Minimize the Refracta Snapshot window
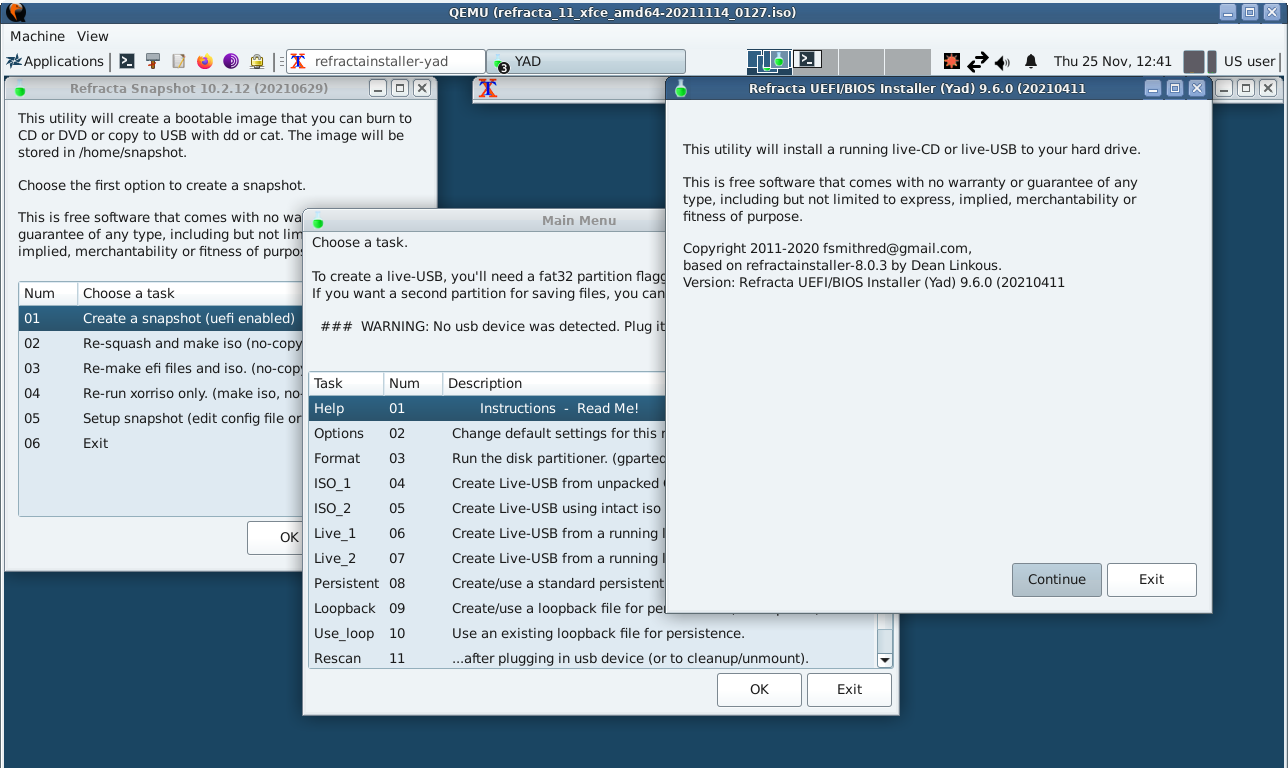 point(378,88)
